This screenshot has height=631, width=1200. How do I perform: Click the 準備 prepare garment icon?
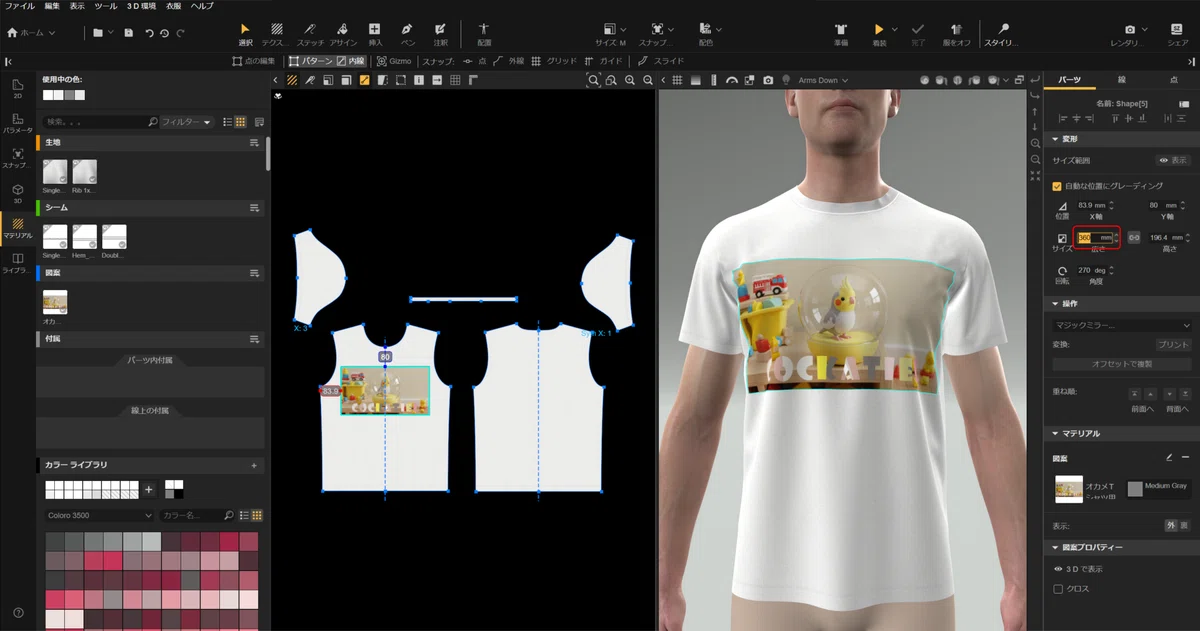[x=841, y=33]
